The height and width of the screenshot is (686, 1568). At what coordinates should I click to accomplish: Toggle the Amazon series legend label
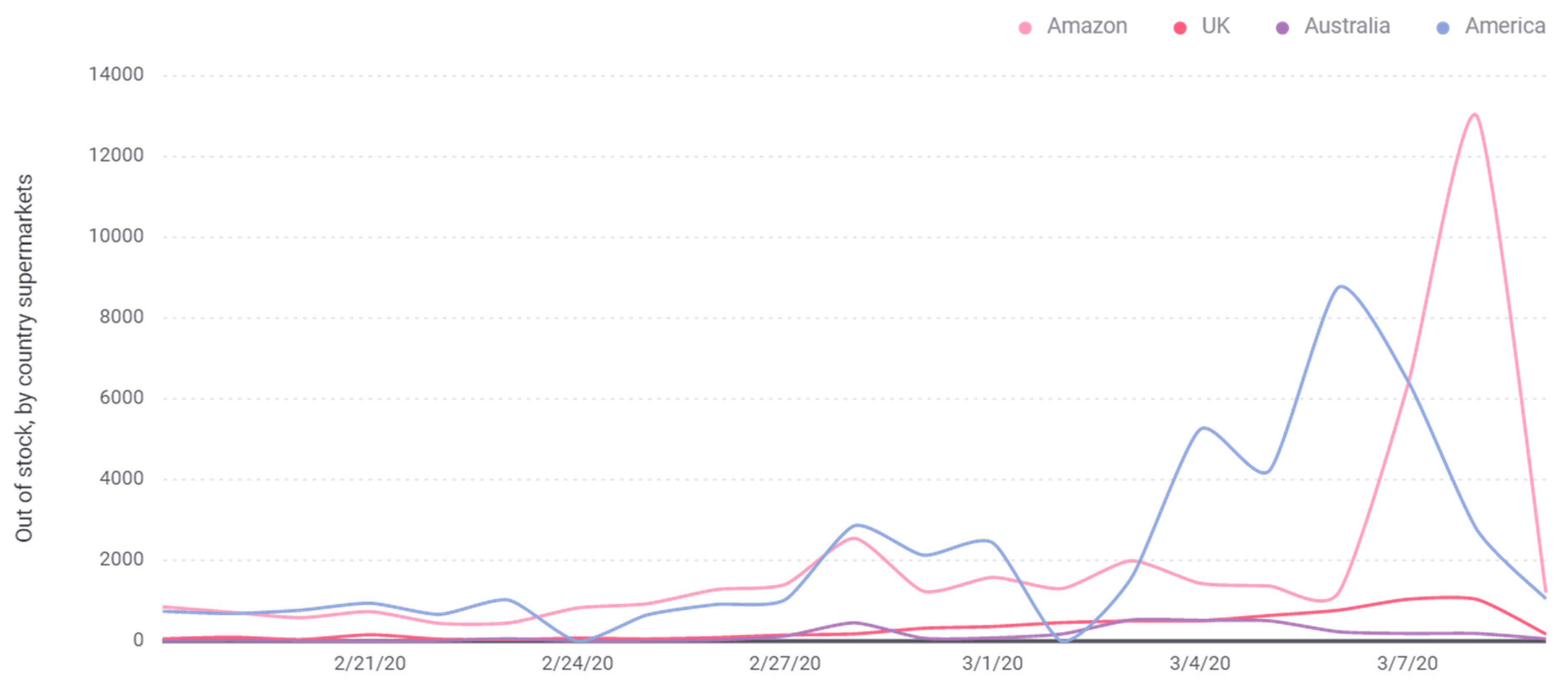pyautogui.click(x=1086, y=26)
